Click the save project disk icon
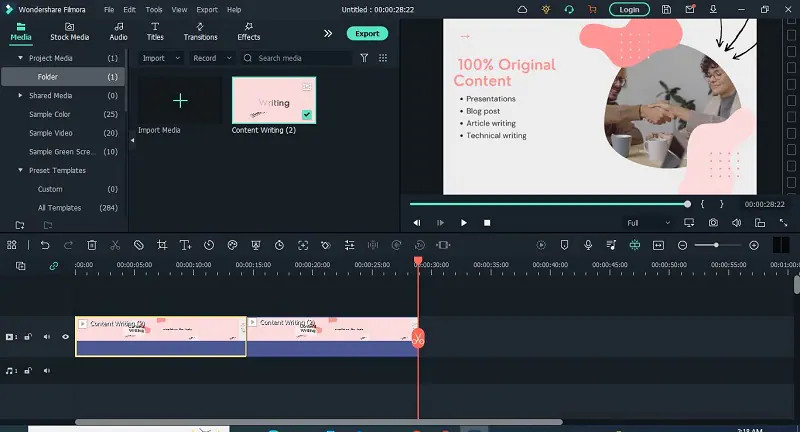Viewport: 800px width, 432px height. click(x=666, y=9)
